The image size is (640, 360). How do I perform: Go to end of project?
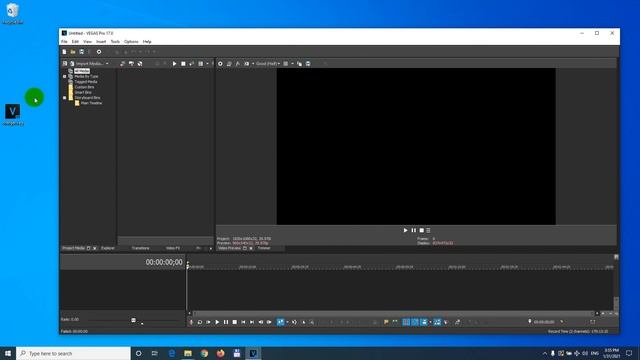[252, 322]
